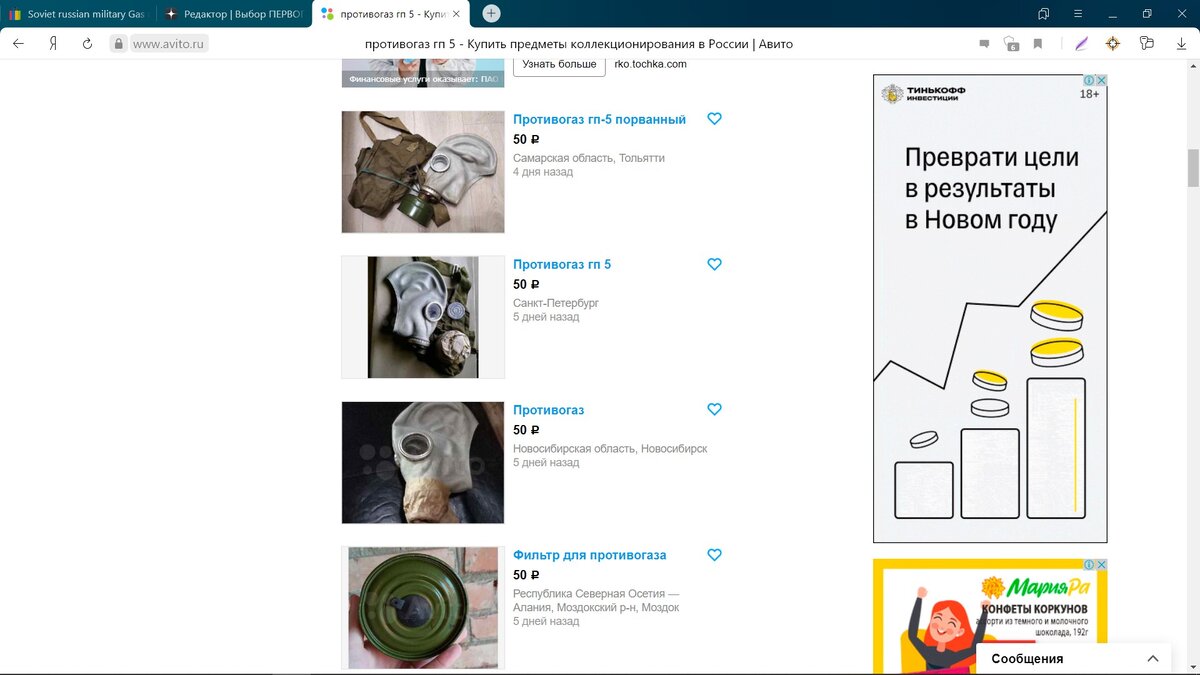1200x675 pixels.
Task: Add Новосибирск Противогаз listing to favorites
Action: (714, 410)
